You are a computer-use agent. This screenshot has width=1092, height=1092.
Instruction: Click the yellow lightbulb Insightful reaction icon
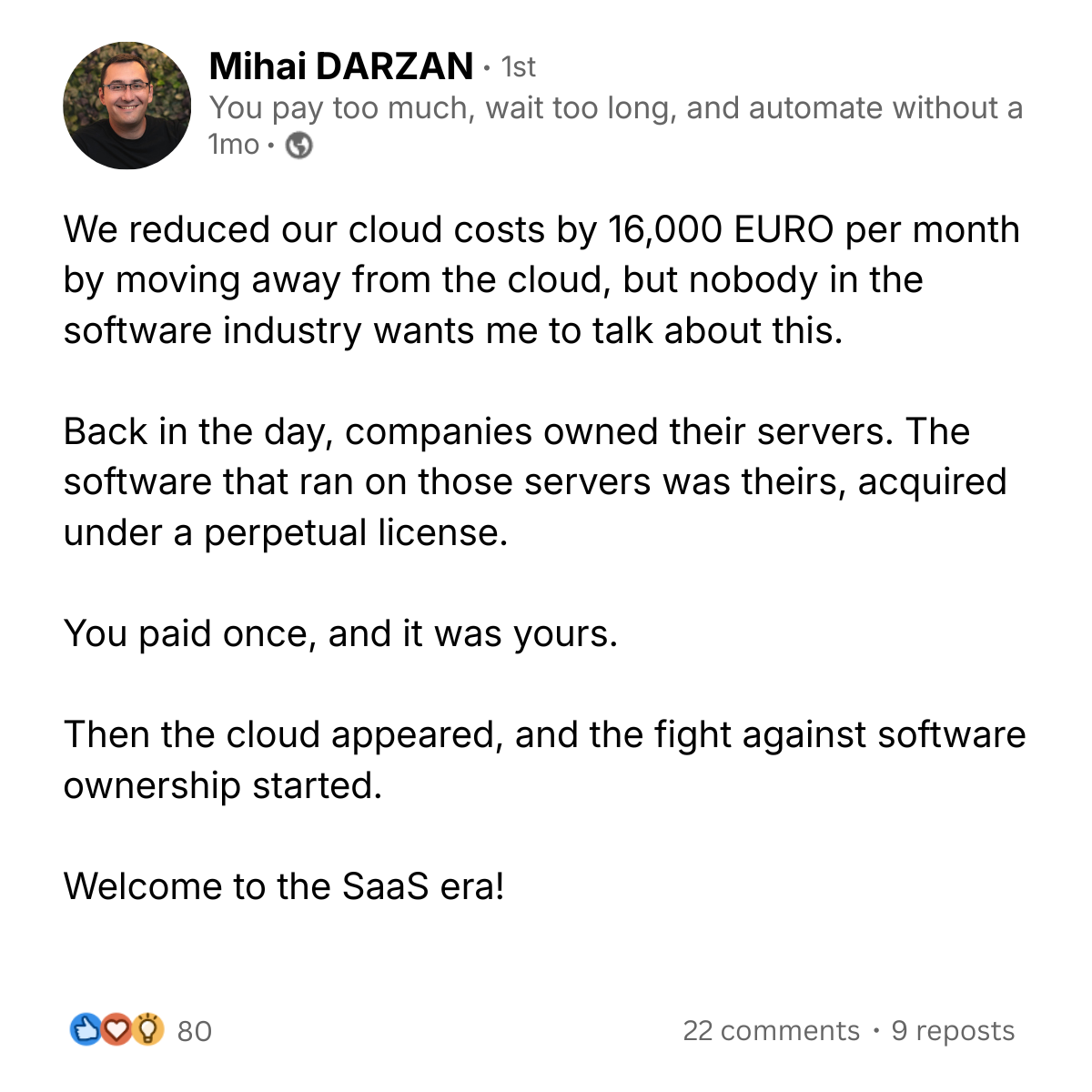[x=147, y=1030]
